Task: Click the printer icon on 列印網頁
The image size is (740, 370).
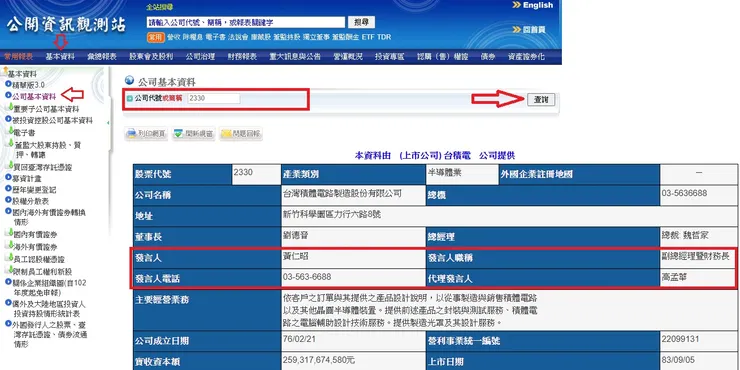Action: 132,134
